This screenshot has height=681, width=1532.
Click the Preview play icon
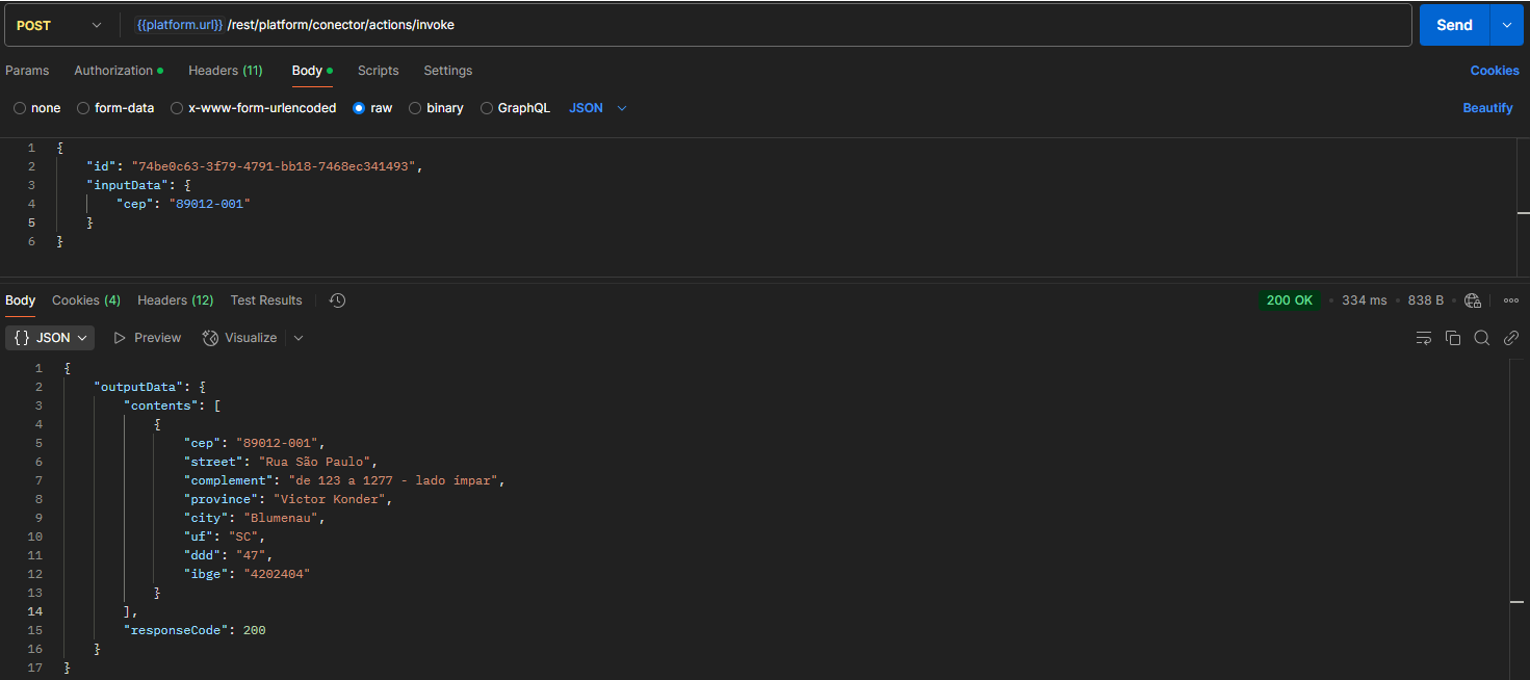pyautogui.click(x=120, y=338)
